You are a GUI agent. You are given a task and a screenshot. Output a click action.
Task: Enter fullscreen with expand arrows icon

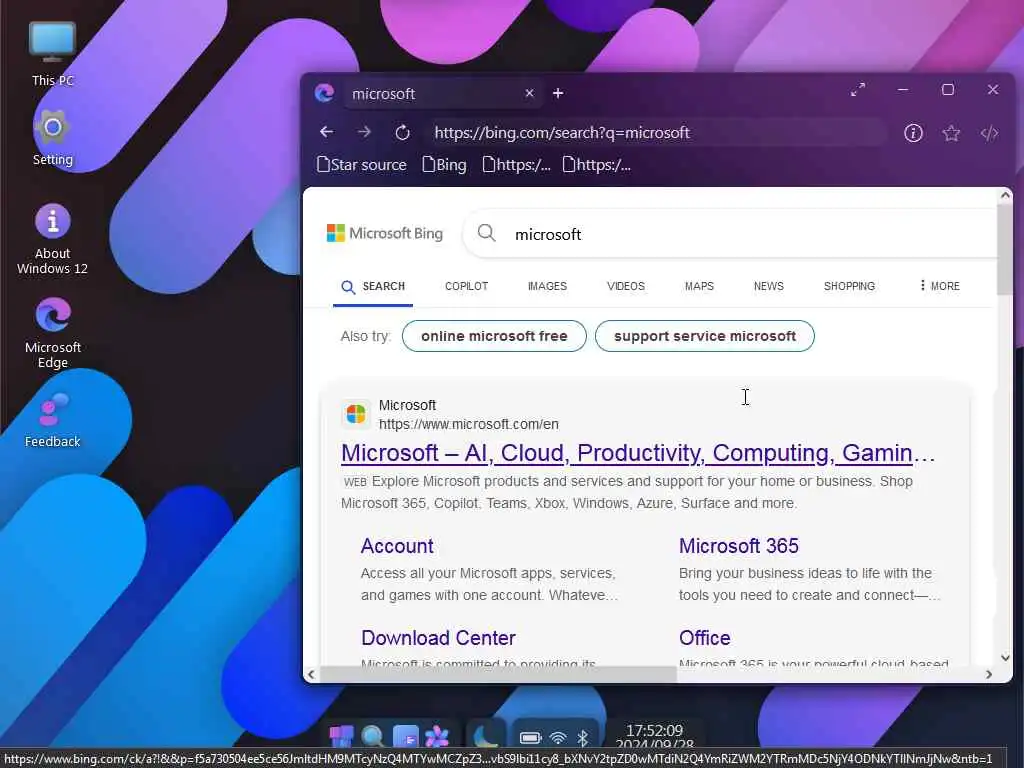[x=858, y=89]
